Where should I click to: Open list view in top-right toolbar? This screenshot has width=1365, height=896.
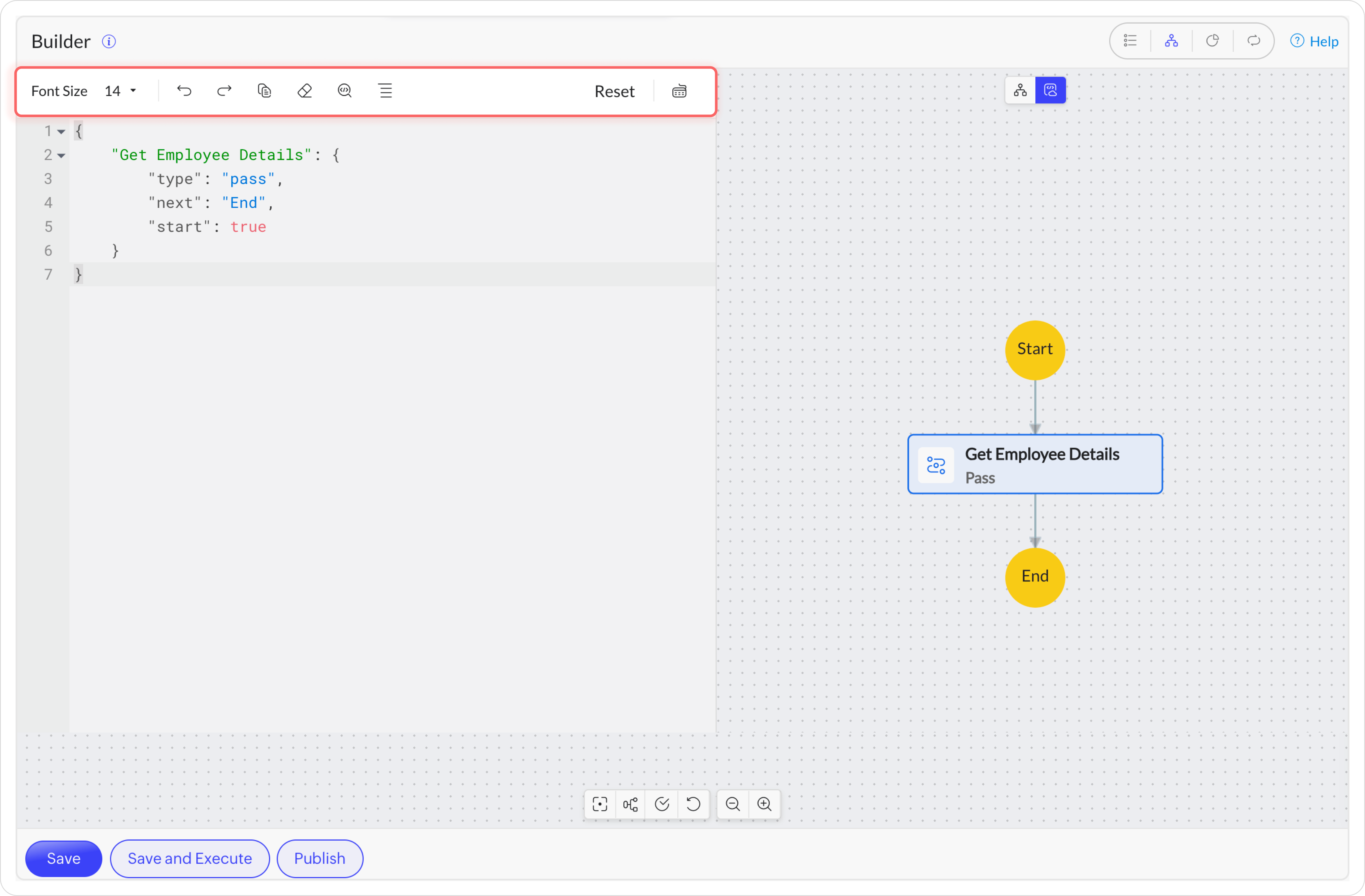(1130, 41)
